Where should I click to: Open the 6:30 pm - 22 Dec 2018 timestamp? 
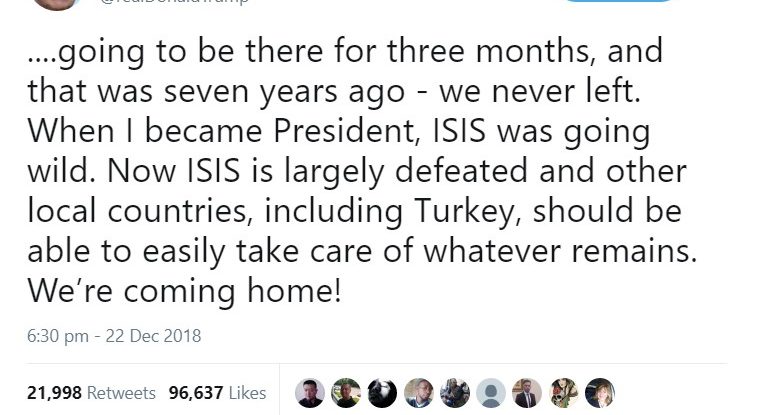114,336
